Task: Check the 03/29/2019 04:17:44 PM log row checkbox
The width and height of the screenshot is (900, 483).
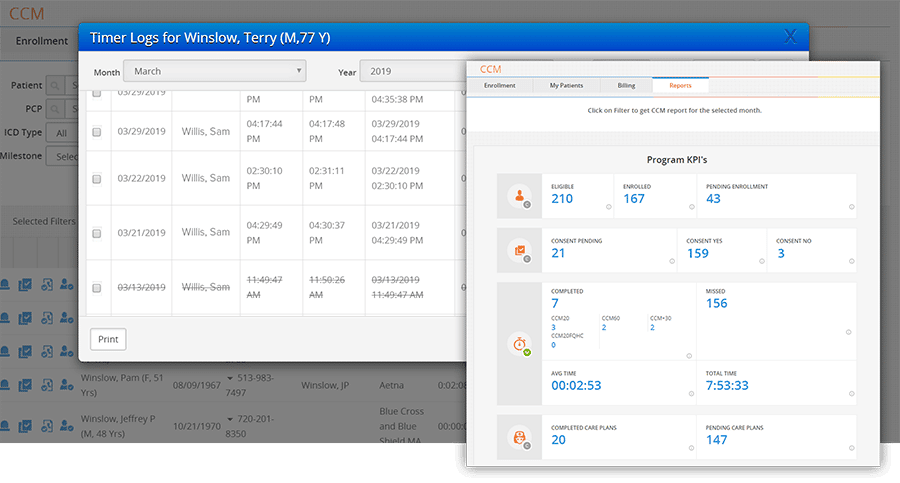Action: pos(97,132)
